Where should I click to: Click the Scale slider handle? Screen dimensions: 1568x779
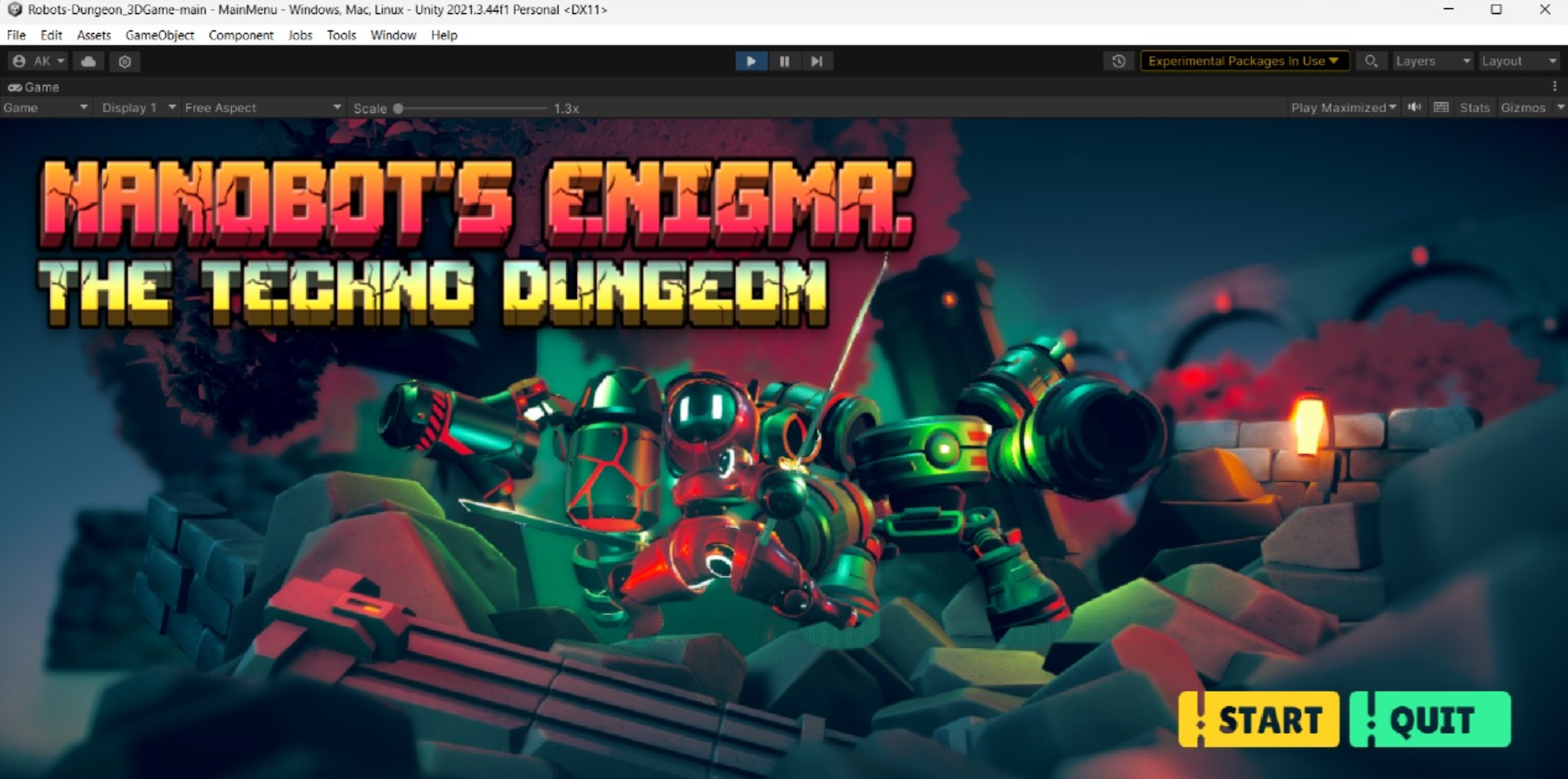click(x=399, y=108)
